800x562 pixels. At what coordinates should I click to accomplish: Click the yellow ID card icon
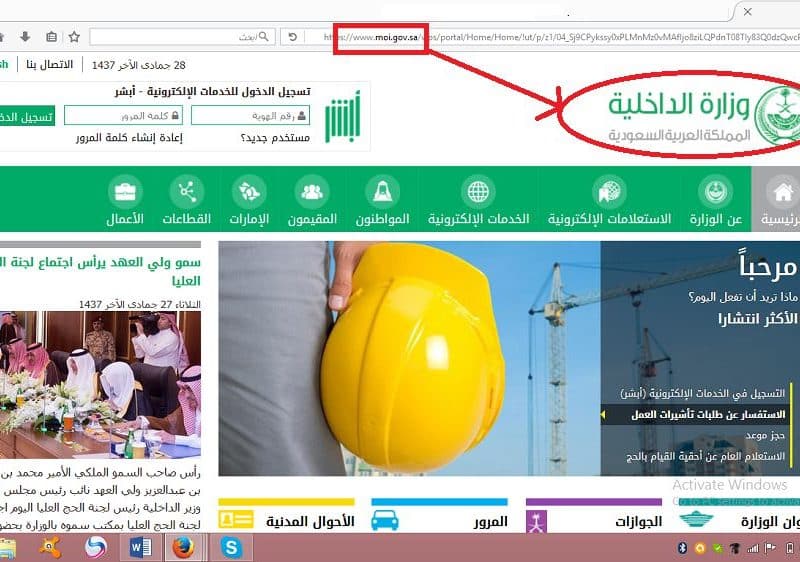[x=236, y=520]
